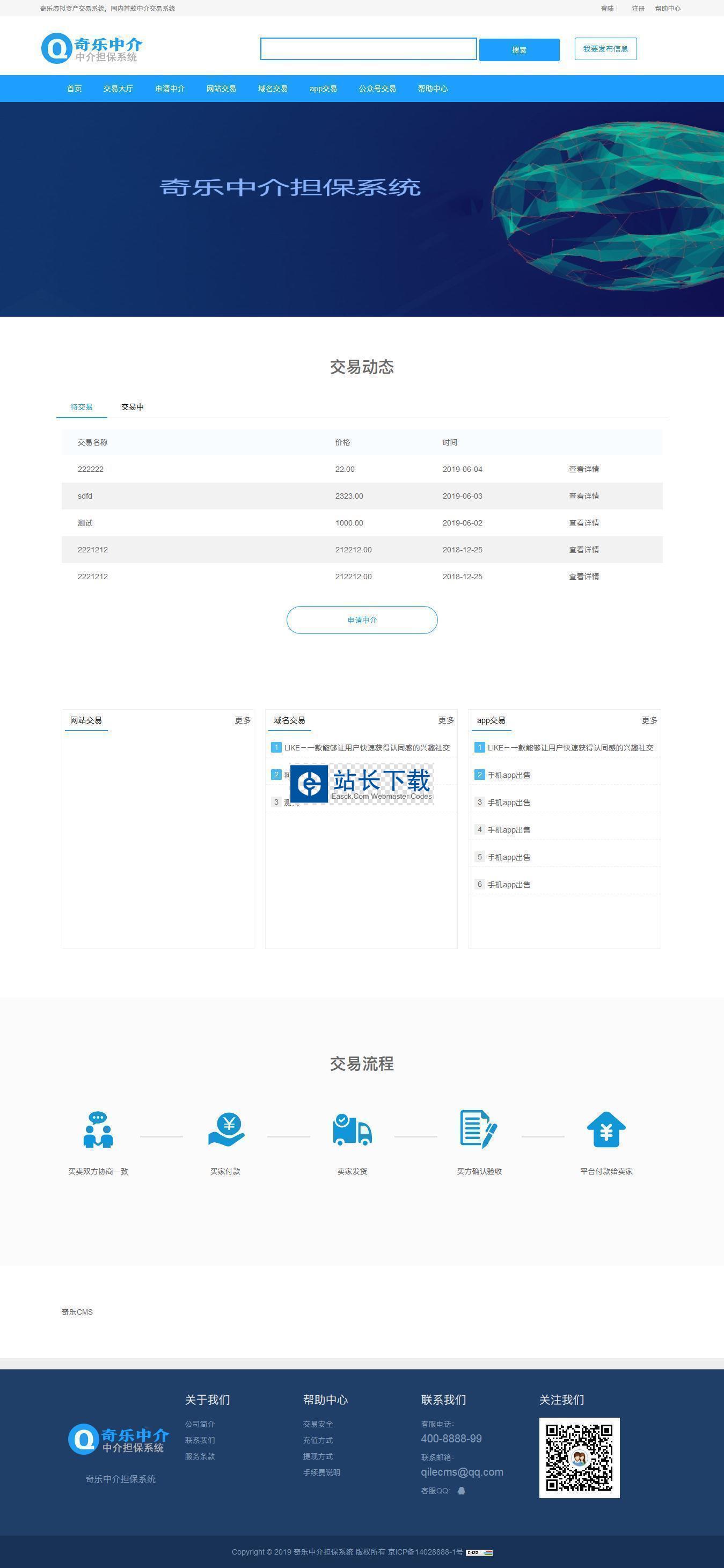
Task: Click the phone number 400-8888-99
Action: (x=451, y=1439)
